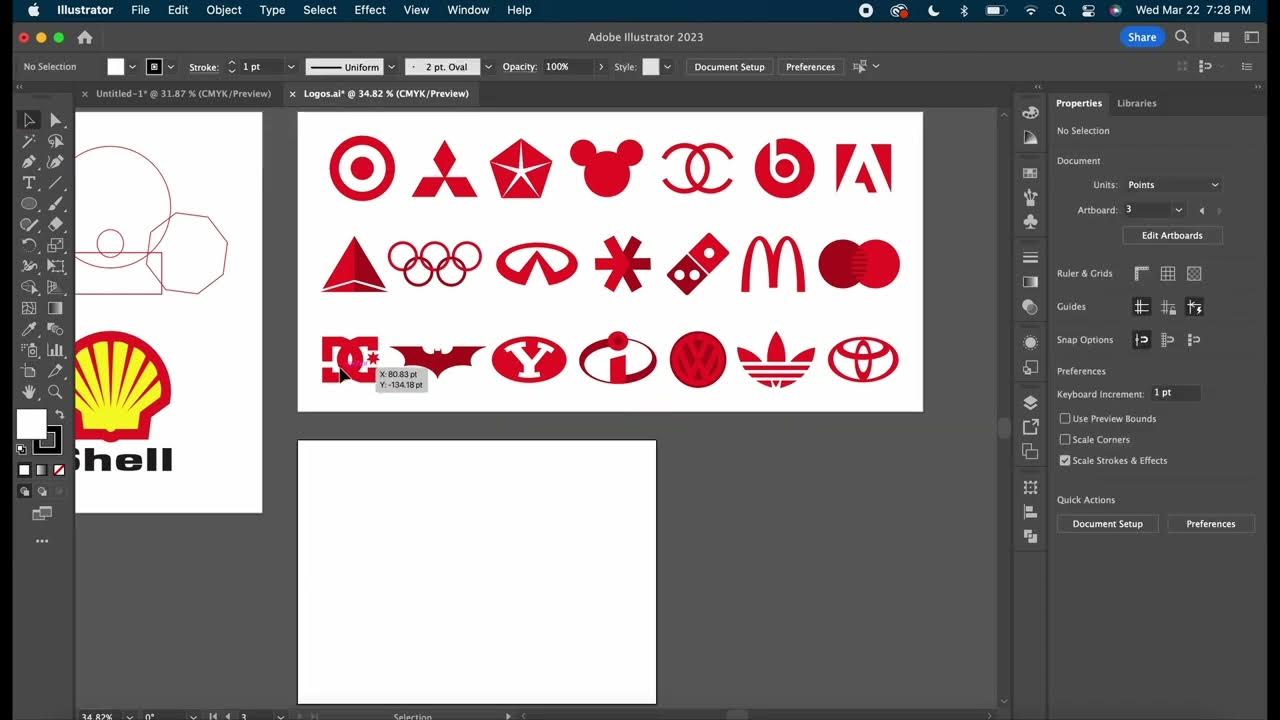The height and width of the screenshot is (720, 1280).
Task: Select the Eraser tool
Action: [55, 225]
